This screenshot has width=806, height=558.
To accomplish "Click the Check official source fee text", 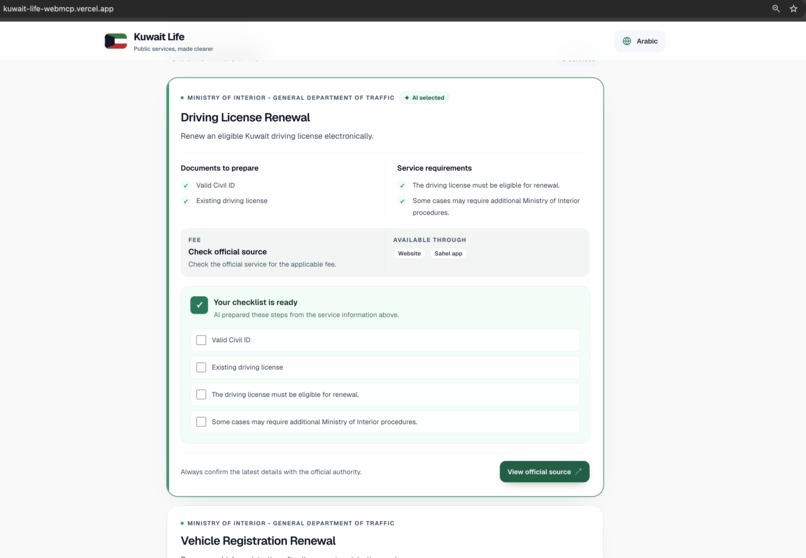I will (227, 252).
